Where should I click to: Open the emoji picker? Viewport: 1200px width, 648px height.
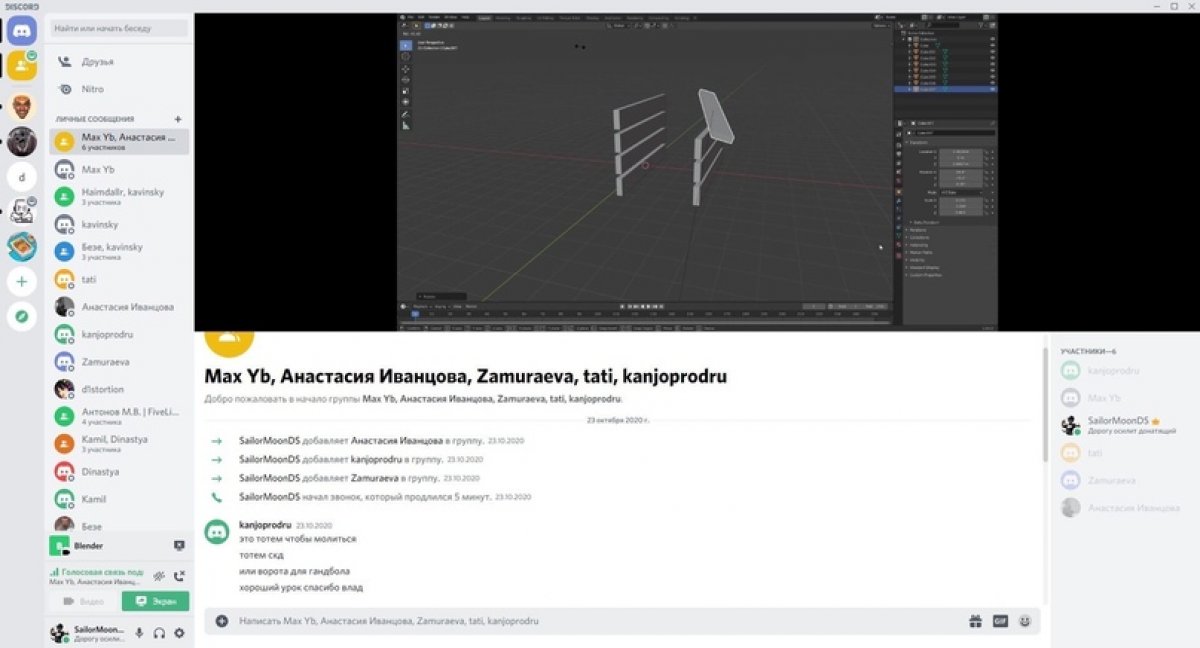tap(1025, 621)
